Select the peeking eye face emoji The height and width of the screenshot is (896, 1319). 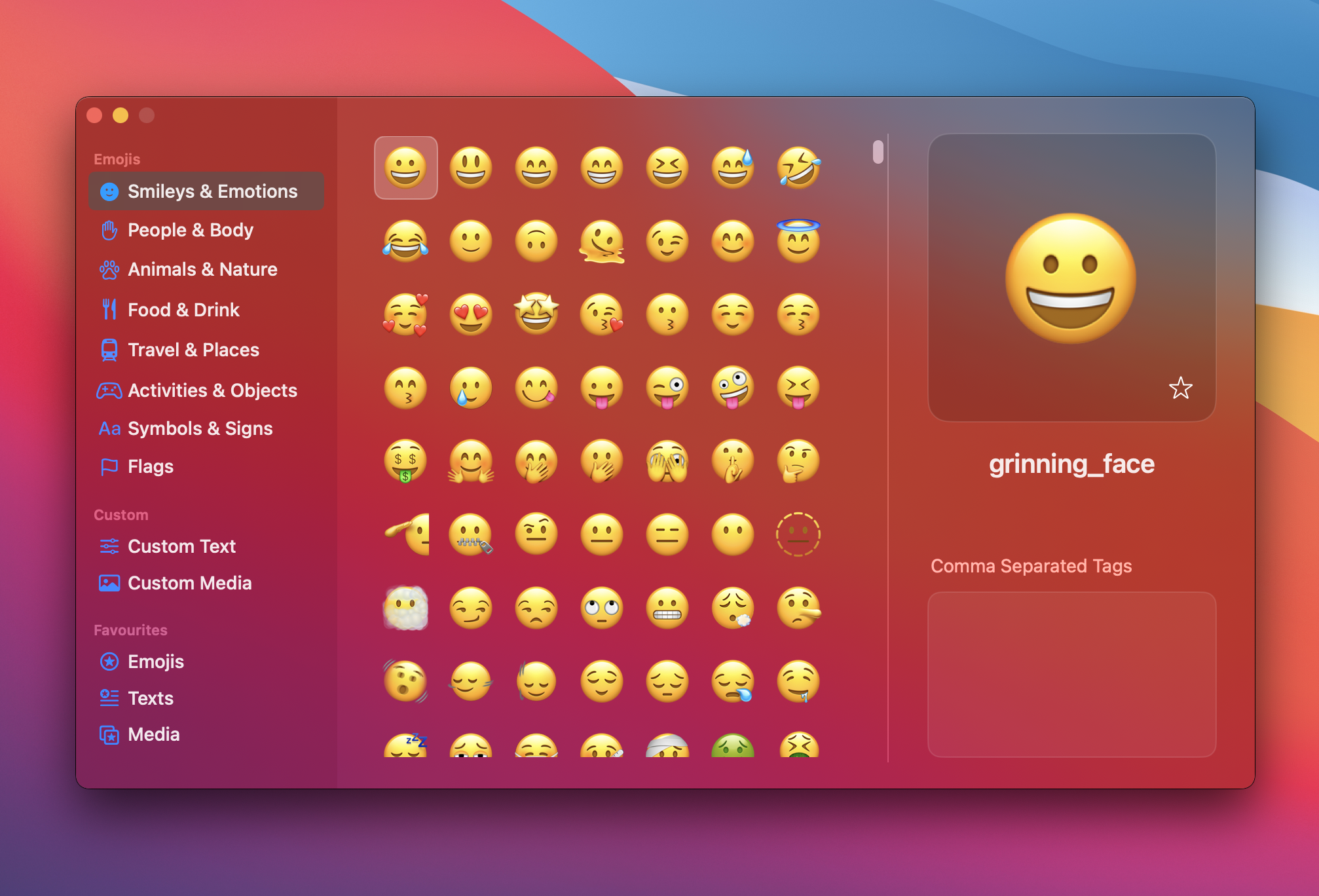(x=667, y=461)
